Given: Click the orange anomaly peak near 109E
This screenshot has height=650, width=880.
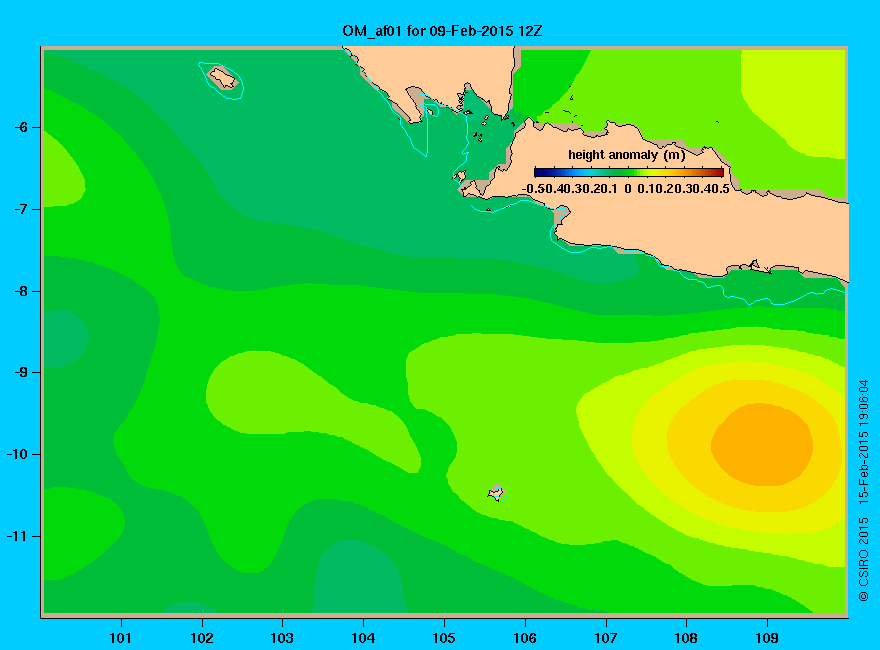Looking at the screenshot, I should tap(762, 445).
